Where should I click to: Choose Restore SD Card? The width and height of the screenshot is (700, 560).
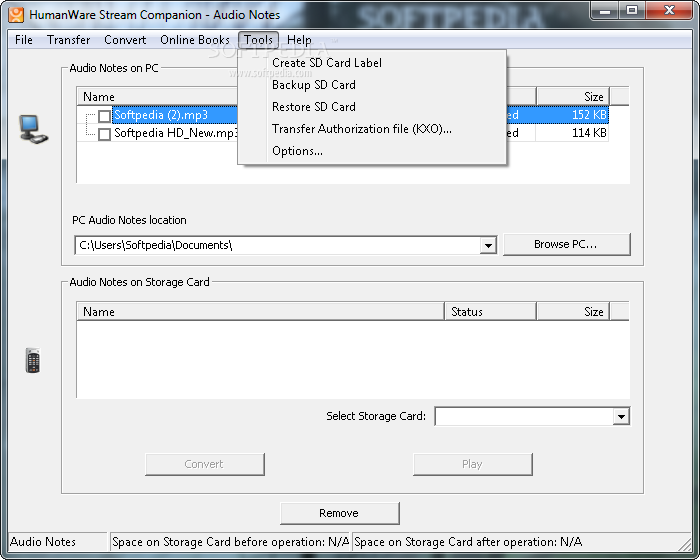(x=372, y=107)
